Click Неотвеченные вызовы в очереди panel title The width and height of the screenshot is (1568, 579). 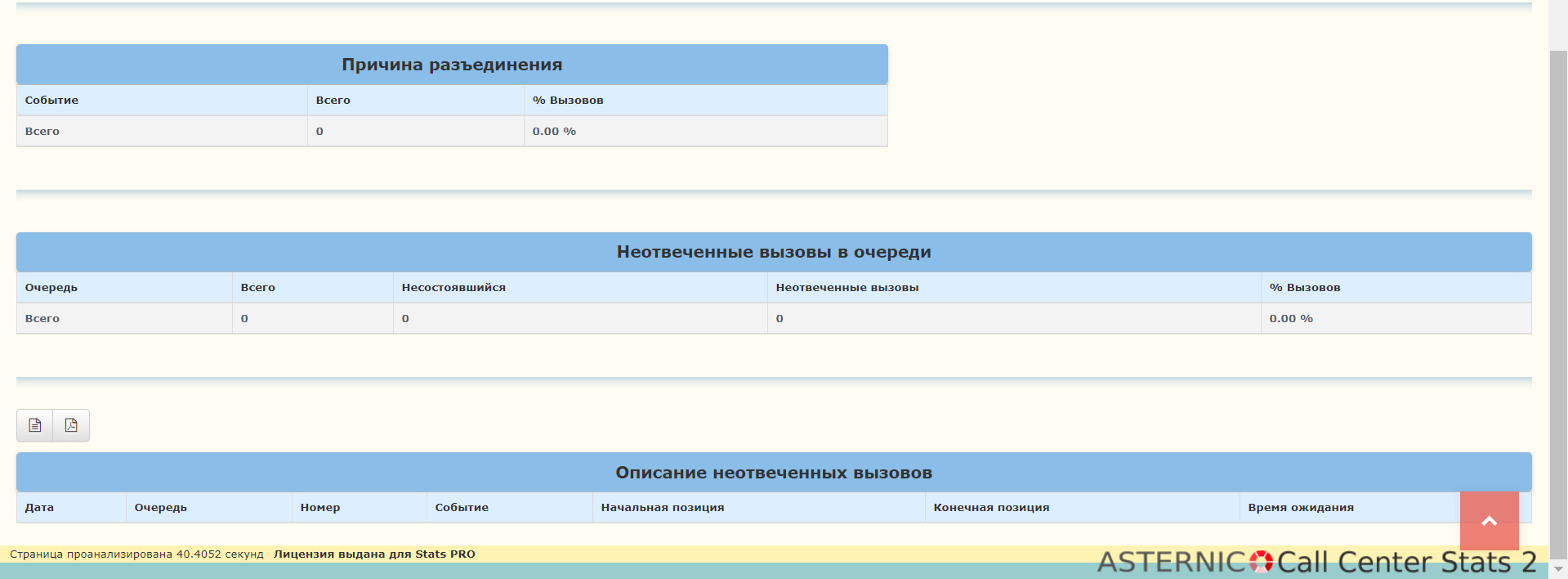(774, 252)
